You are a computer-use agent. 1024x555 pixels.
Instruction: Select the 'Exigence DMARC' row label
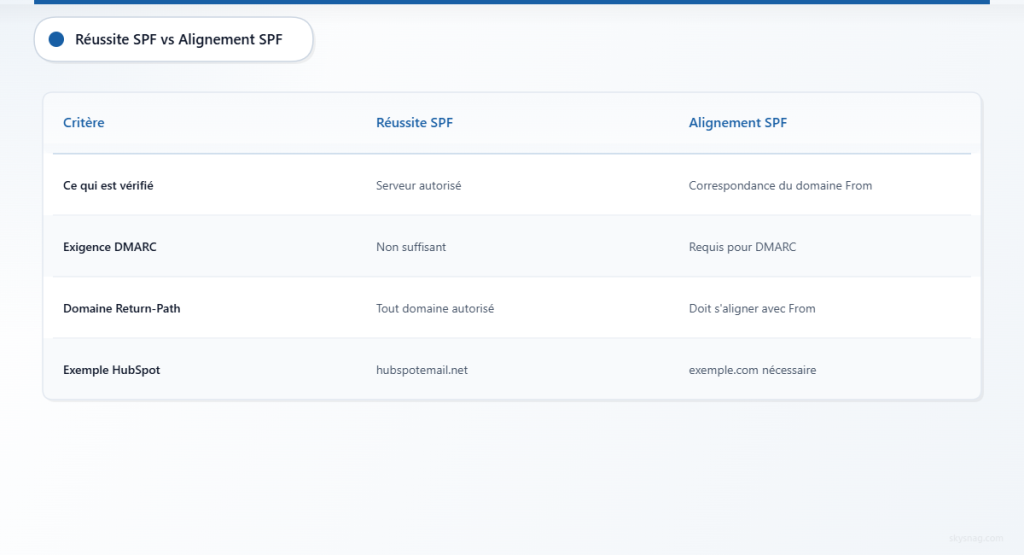[110, 247]
